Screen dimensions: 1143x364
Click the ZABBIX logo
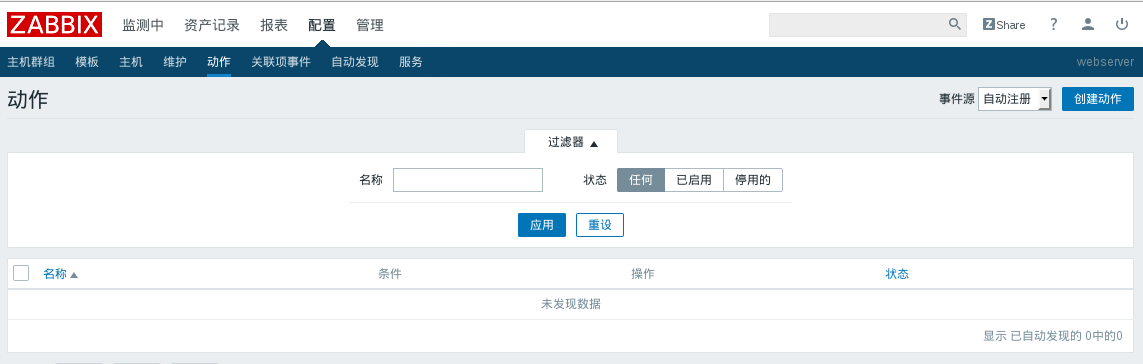(55, 25)
